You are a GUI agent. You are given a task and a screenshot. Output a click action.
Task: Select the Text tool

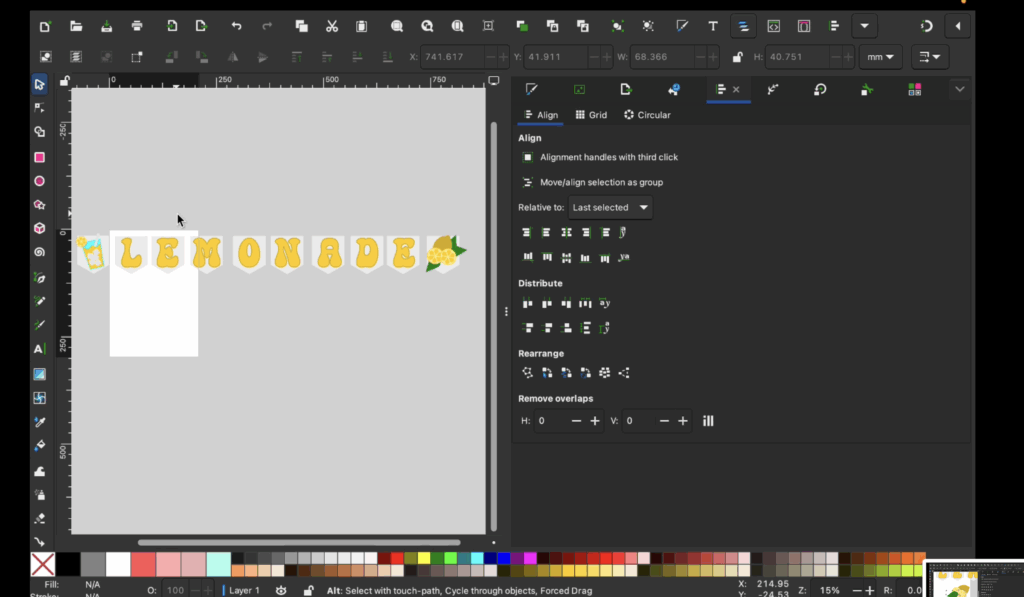[x=39, y=349]
